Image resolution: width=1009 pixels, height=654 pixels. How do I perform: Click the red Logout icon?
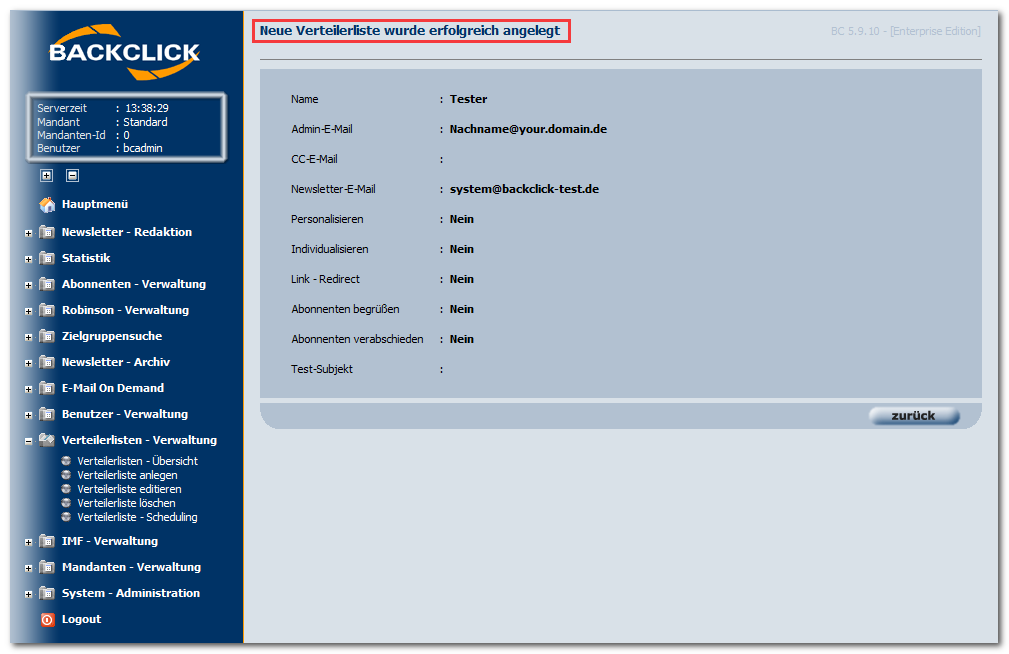pyautogui.click(x=47, y=619)
